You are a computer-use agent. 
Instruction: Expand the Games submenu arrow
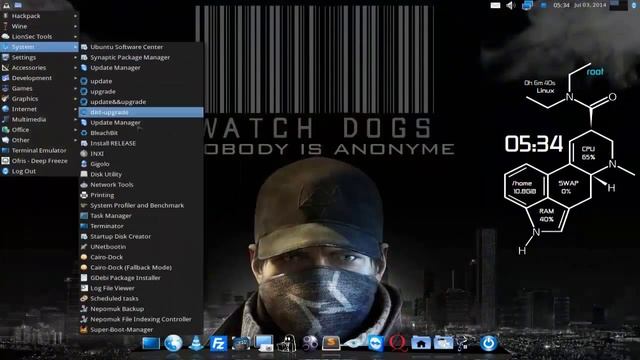point(76,88)
